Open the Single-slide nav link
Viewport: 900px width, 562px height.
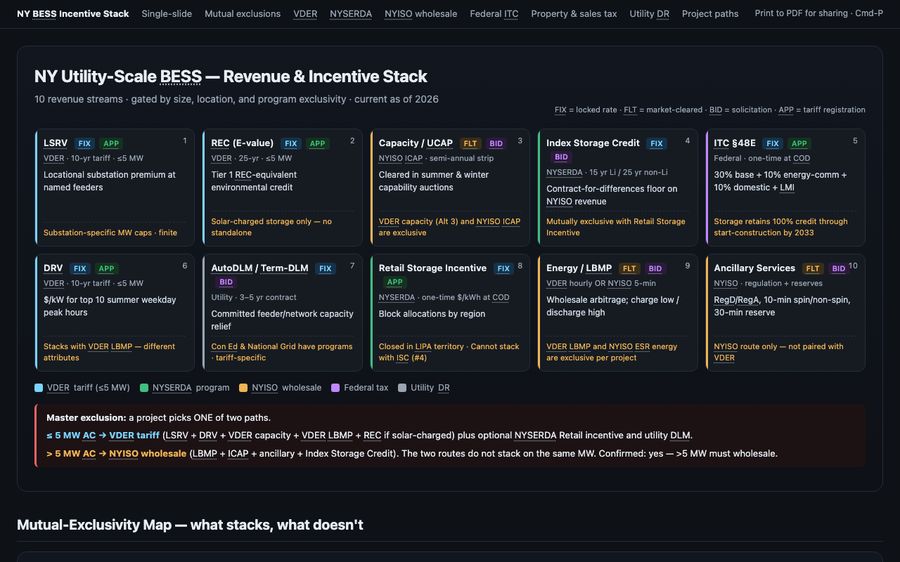click(166, 14)
